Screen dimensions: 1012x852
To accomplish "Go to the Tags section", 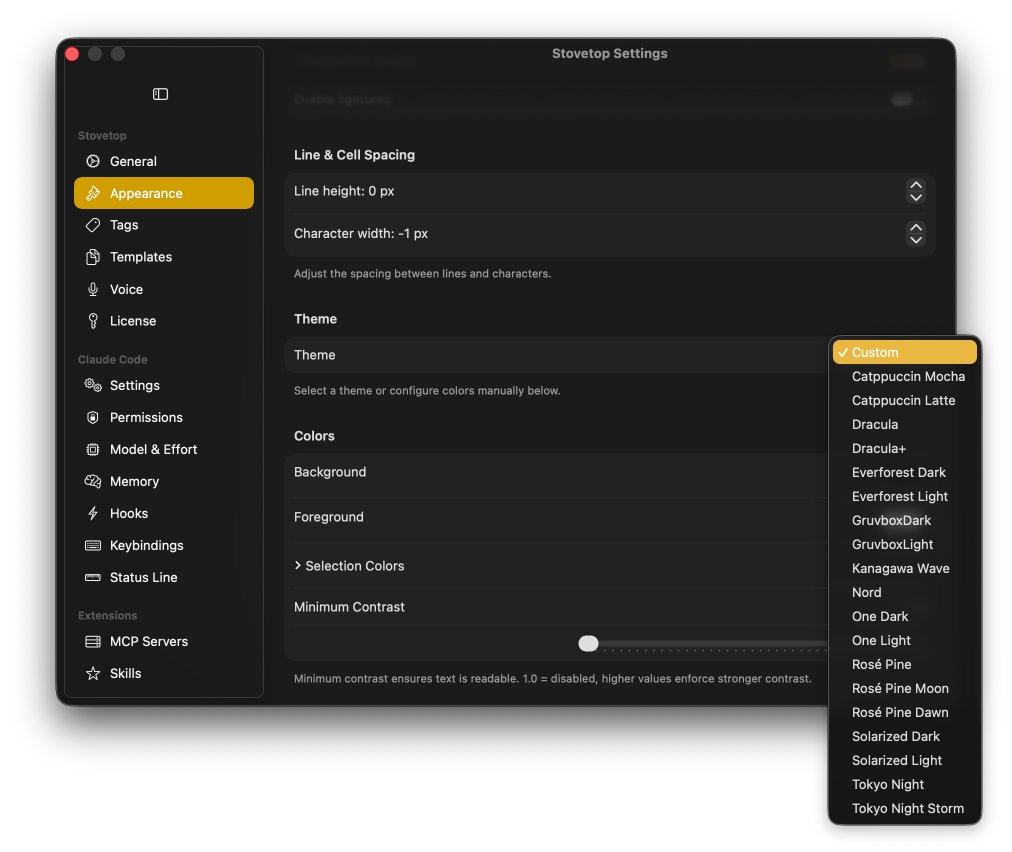I will point(164,225).
